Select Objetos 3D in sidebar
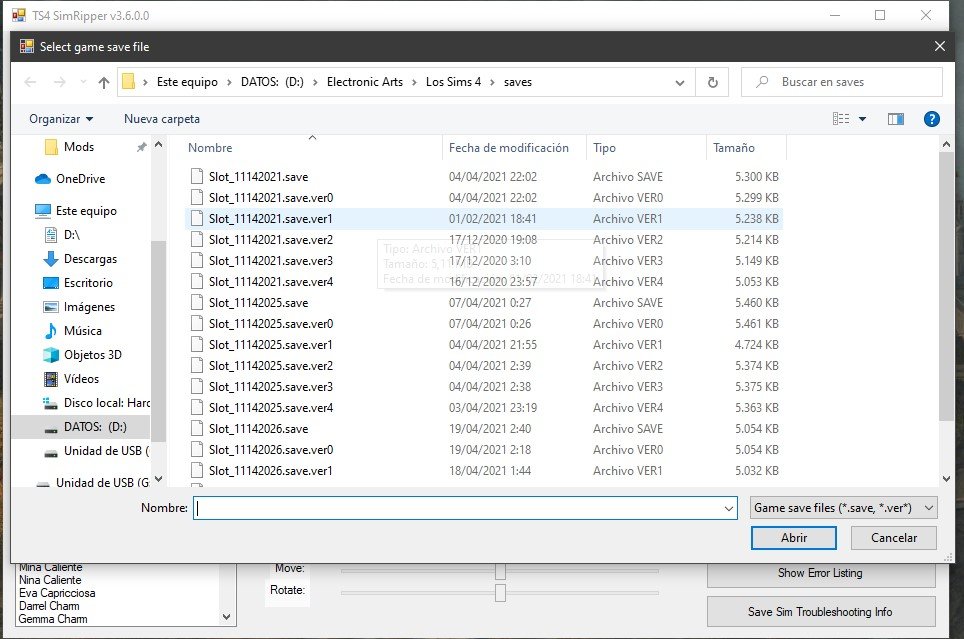Image resolution: width=964 pixels, height=639 pixels. point(92,355)
